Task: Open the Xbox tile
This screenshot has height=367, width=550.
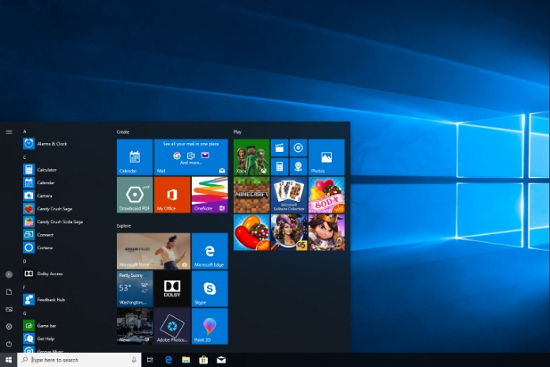Action: pyautogui.click(x=251, y=157)
